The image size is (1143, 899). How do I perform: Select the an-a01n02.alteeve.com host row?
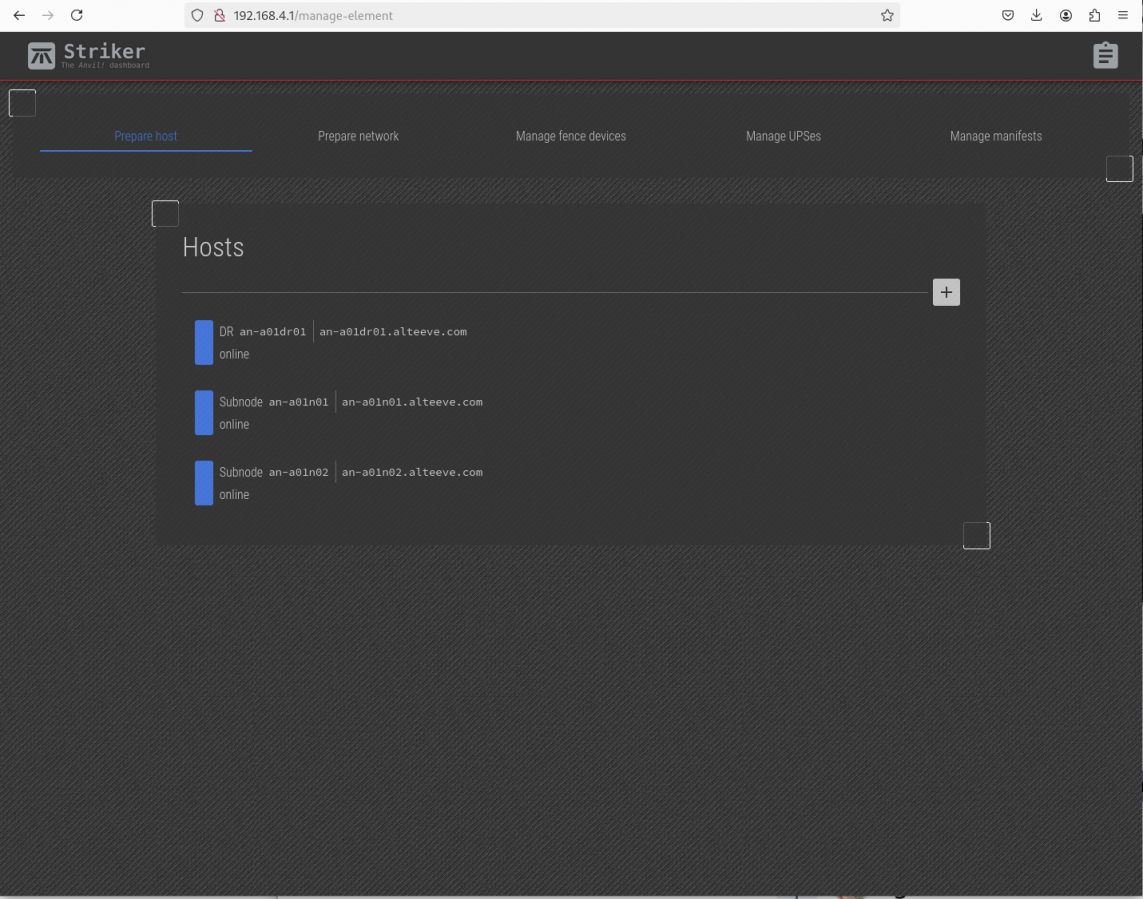coord(411,472)
